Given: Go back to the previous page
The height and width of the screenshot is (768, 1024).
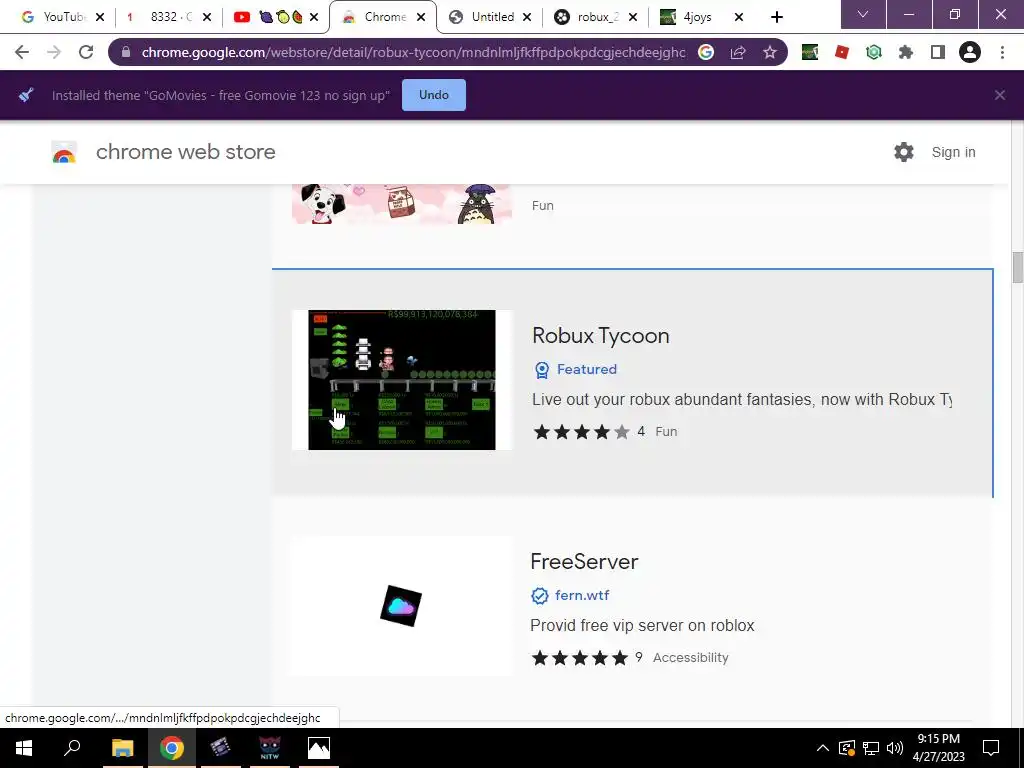Looking at the screenshot, I should click(x=22, y=52).
